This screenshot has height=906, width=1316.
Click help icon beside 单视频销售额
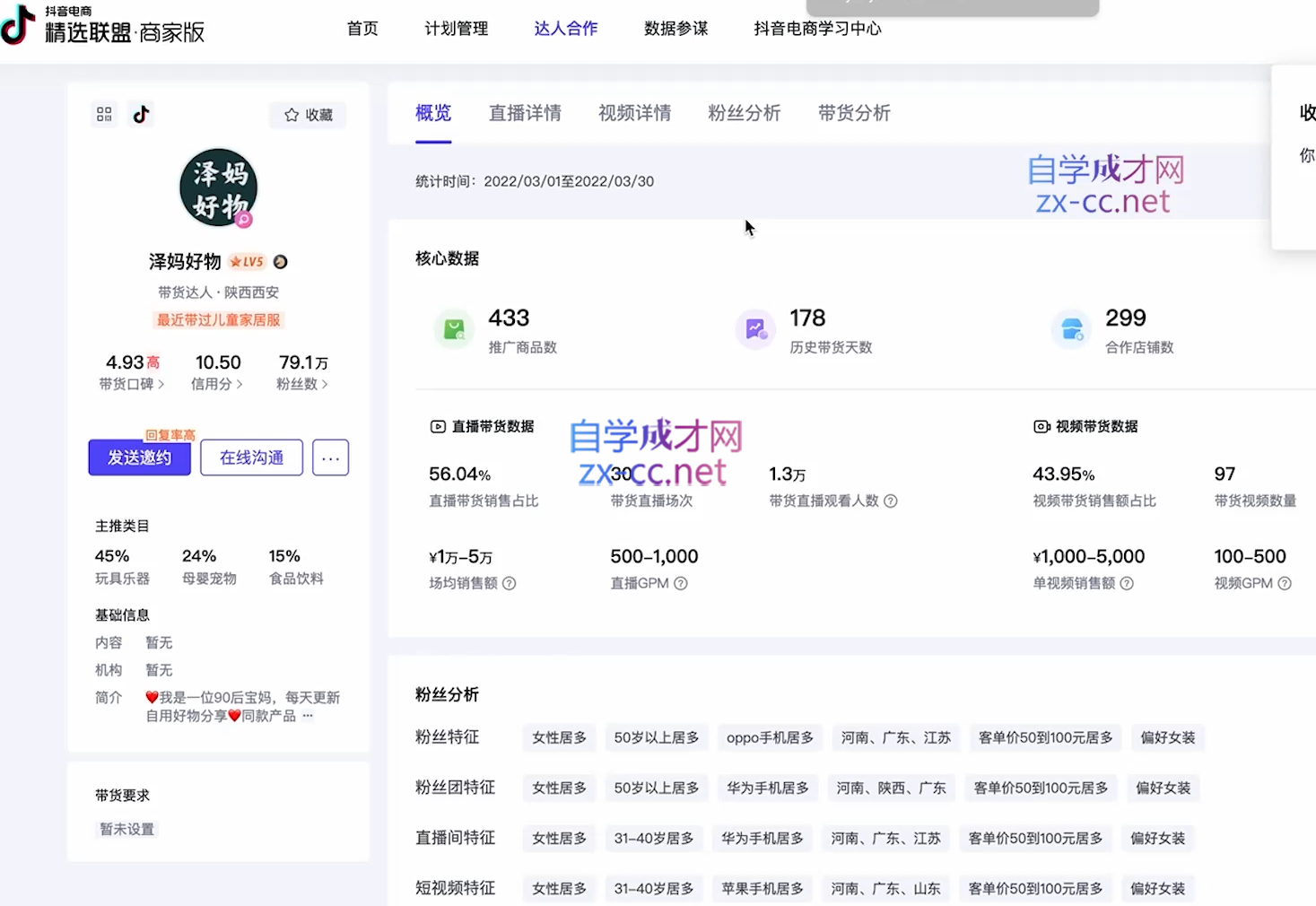1127,583
